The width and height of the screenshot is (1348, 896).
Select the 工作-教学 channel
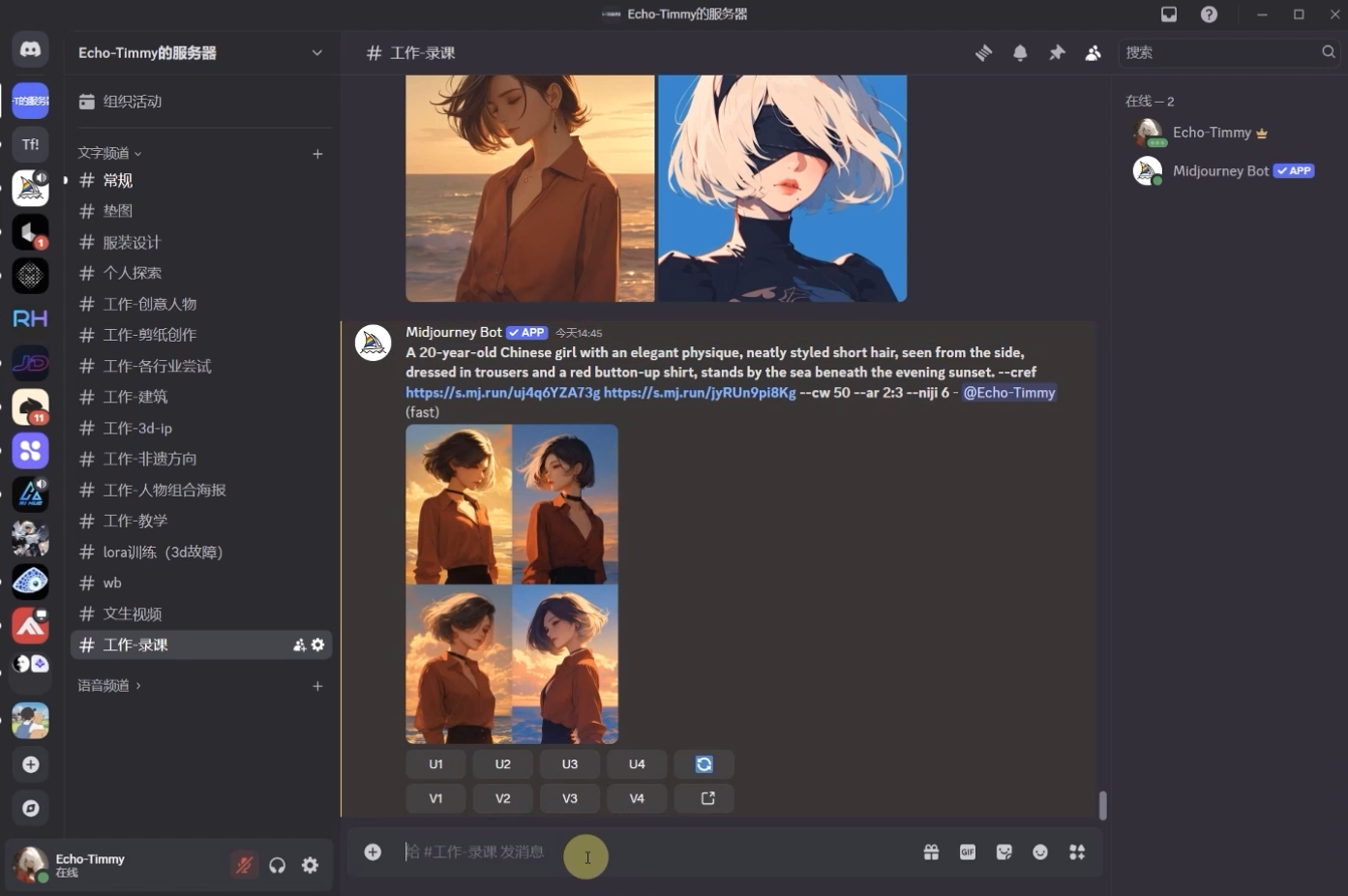coord(201,521)
